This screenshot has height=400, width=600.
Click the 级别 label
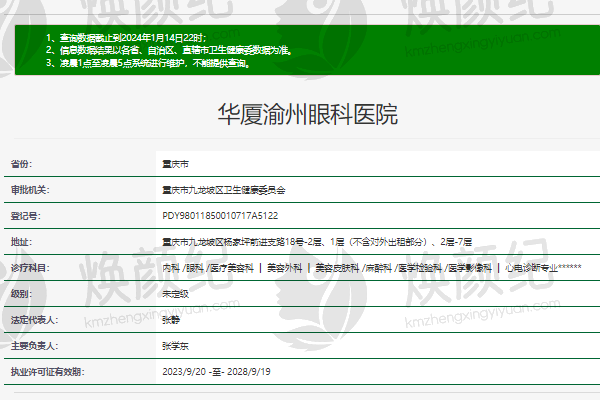(x=21, y=294)
